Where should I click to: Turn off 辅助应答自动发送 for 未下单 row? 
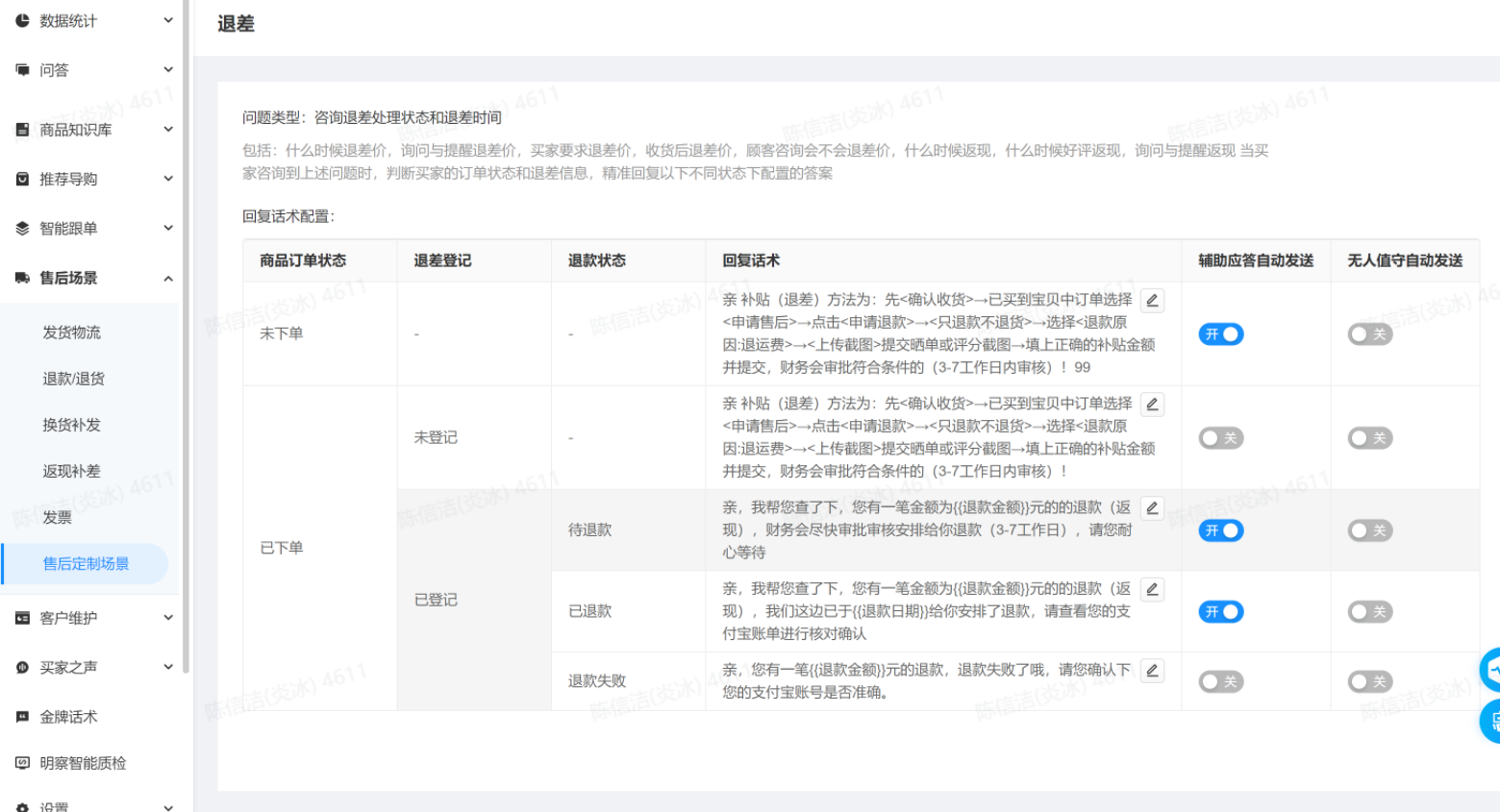coord(1221,334)
